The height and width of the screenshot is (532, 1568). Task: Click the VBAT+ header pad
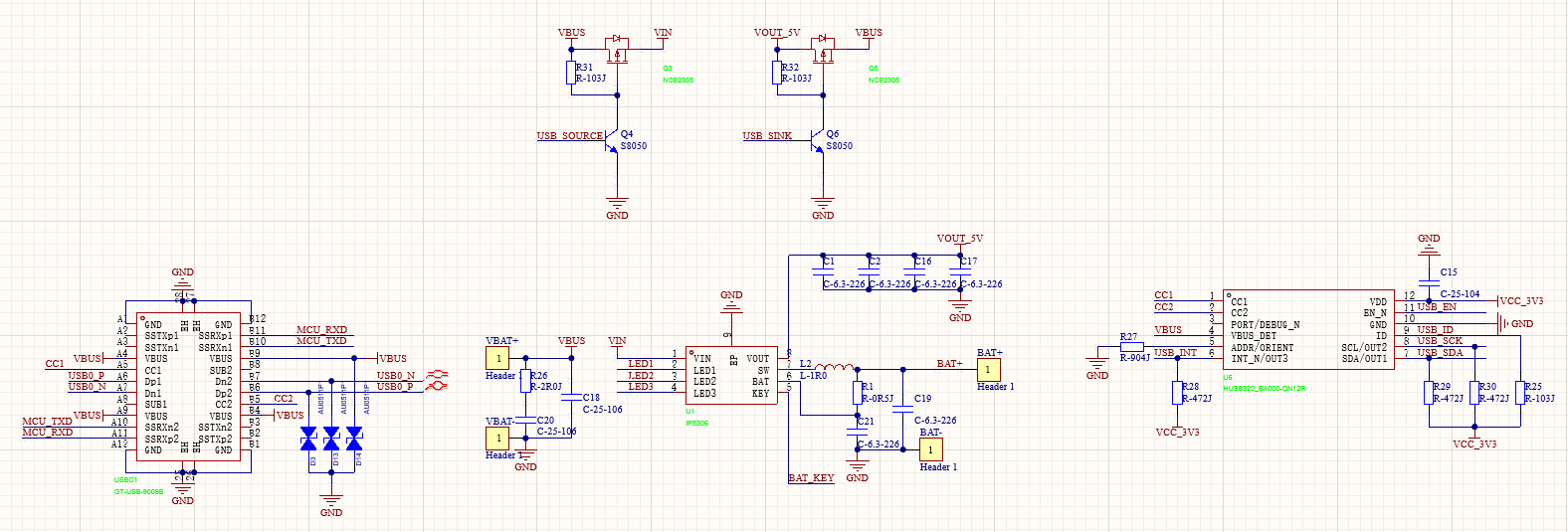[x=497, y=358]
